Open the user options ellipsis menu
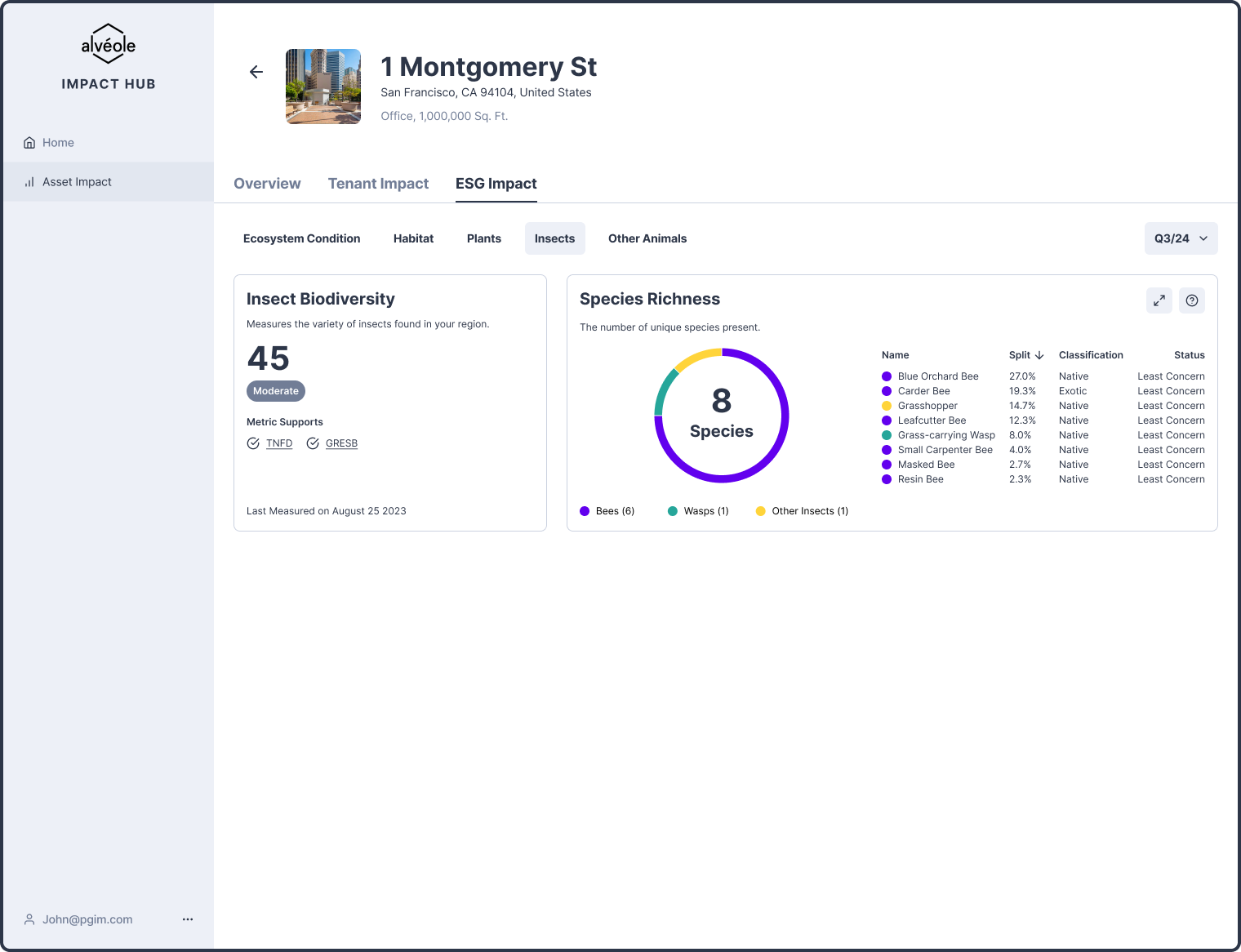1241x952 pixels. point(188,919)
